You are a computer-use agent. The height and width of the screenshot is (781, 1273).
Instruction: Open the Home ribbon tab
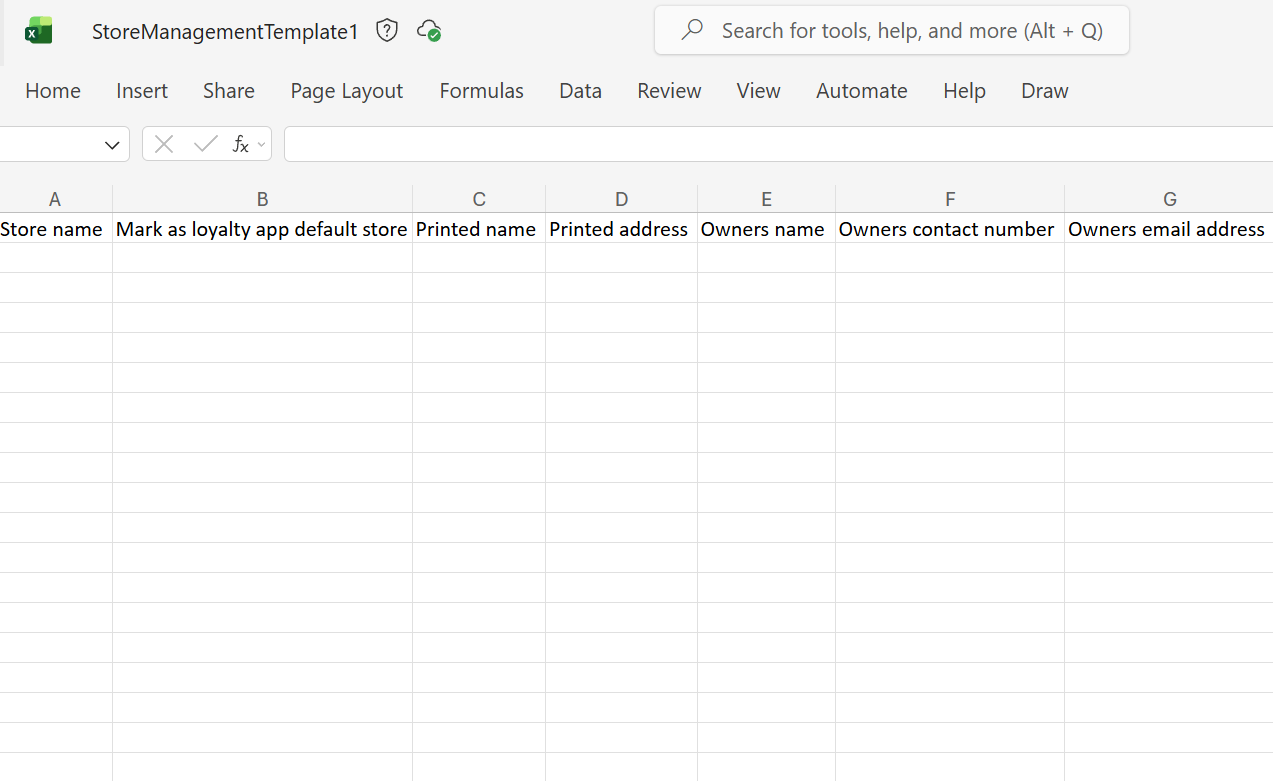coord(53,91)
